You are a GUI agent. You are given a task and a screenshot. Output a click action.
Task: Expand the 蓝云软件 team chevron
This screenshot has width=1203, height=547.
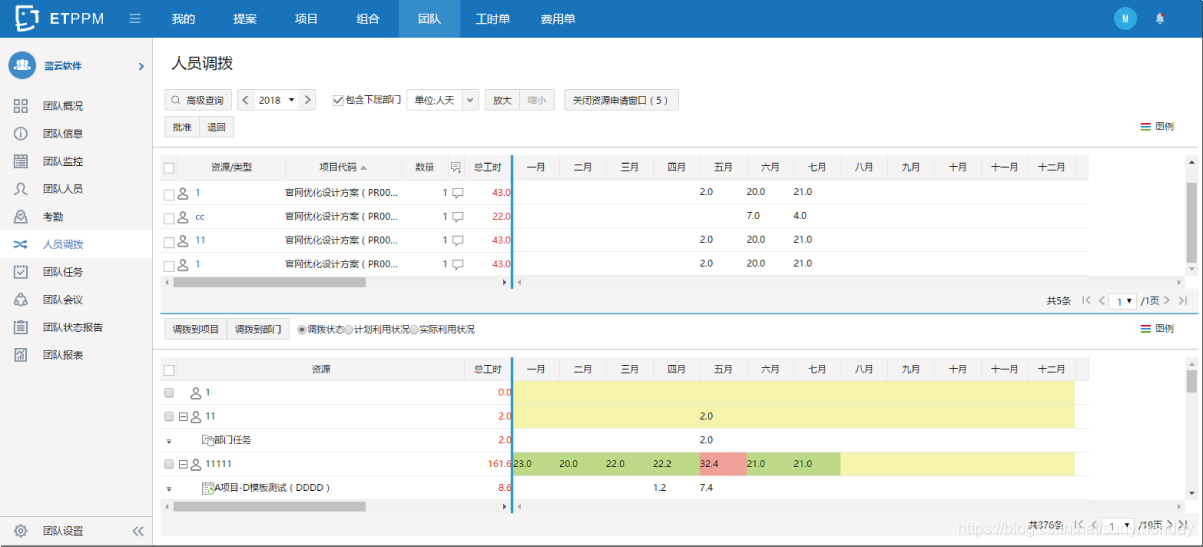point(141,66)
